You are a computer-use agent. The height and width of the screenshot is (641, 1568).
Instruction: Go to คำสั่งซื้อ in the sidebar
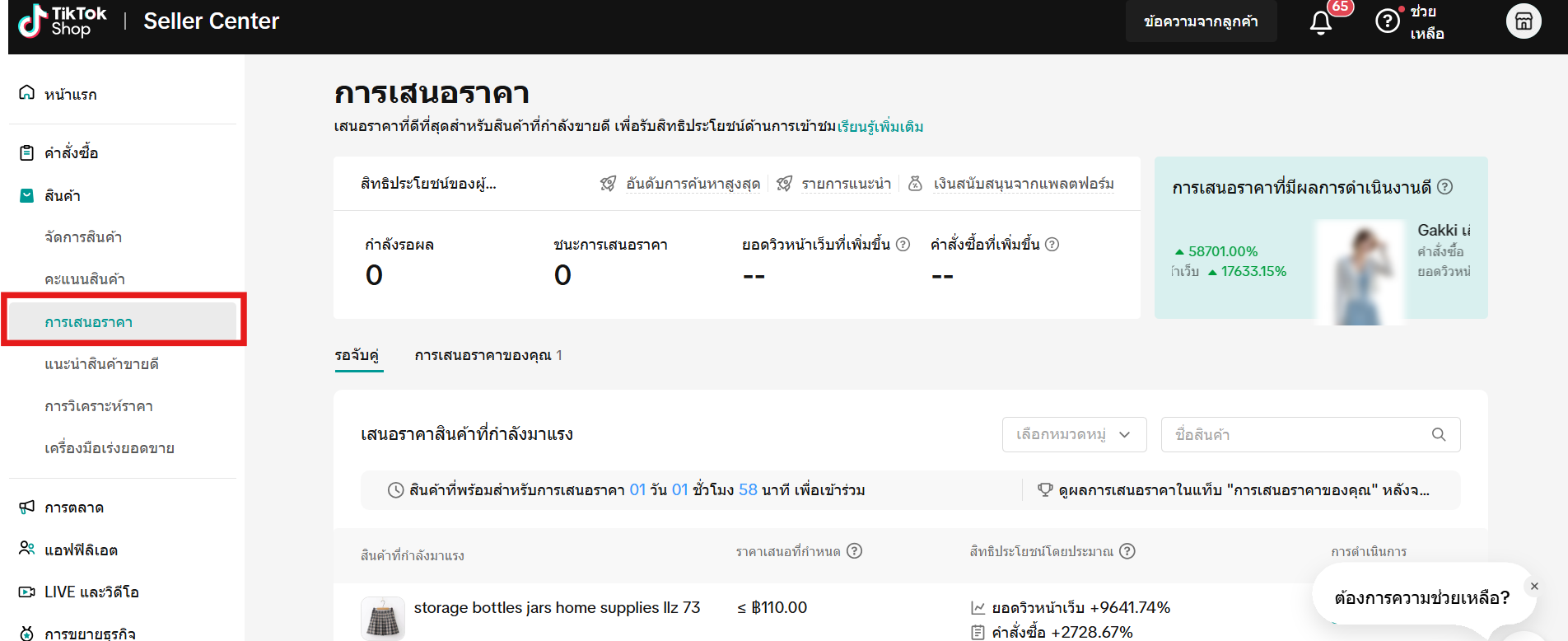pos(71,152)
